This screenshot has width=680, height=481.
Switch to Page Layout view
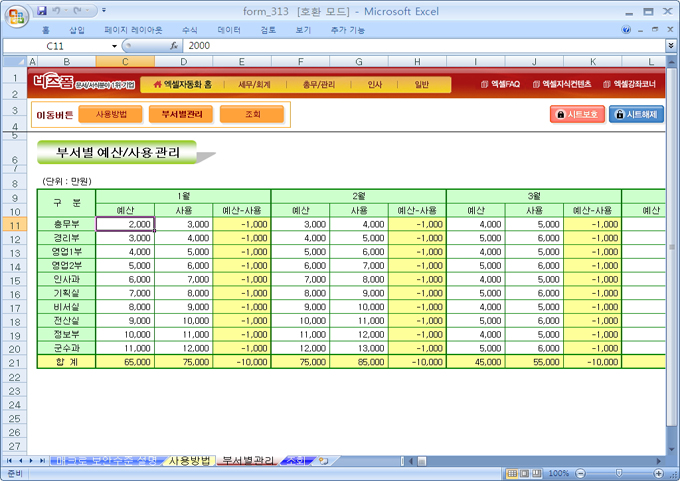point(523,473)
